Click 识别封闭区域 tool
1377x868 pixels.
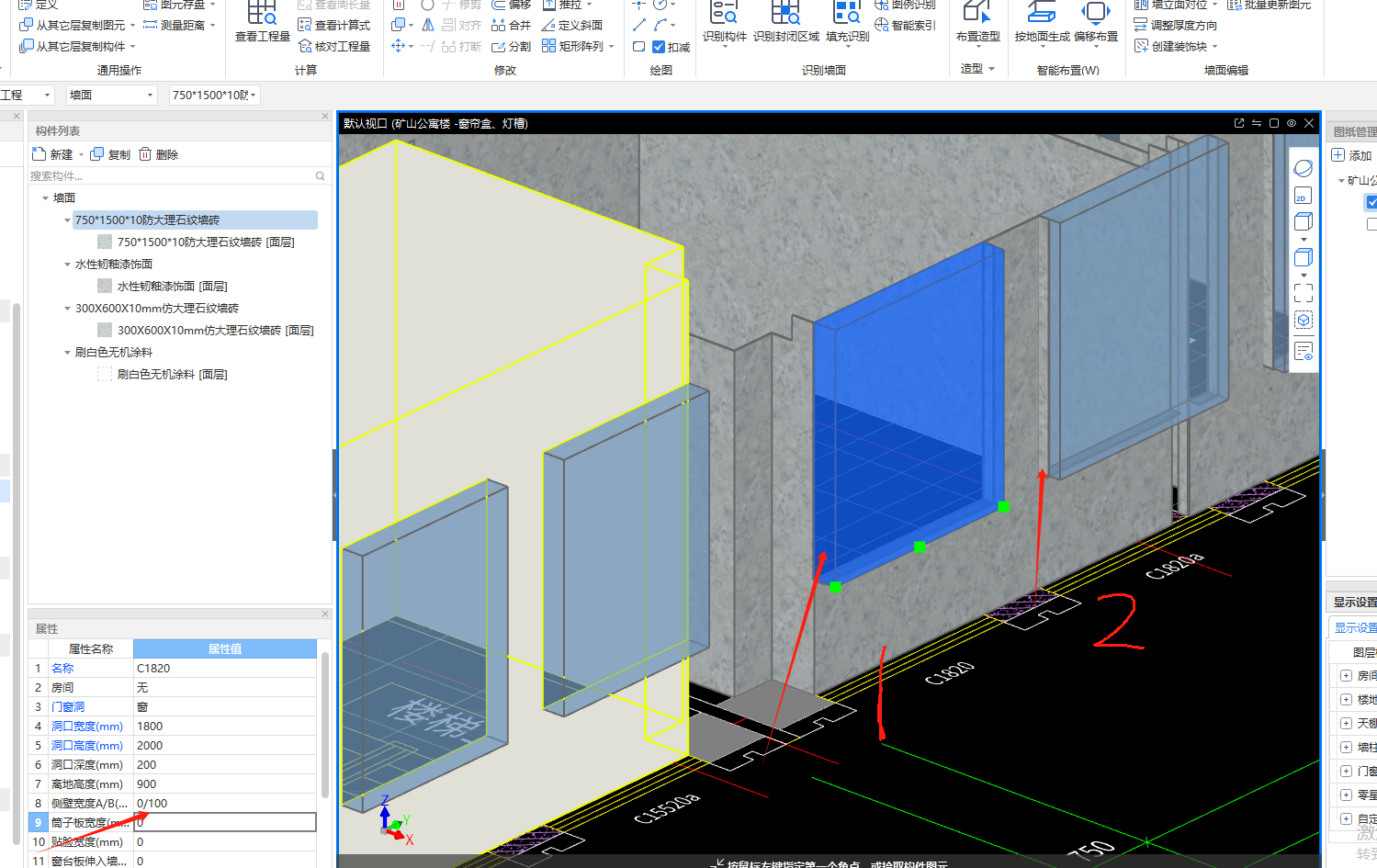coord(786,23)
